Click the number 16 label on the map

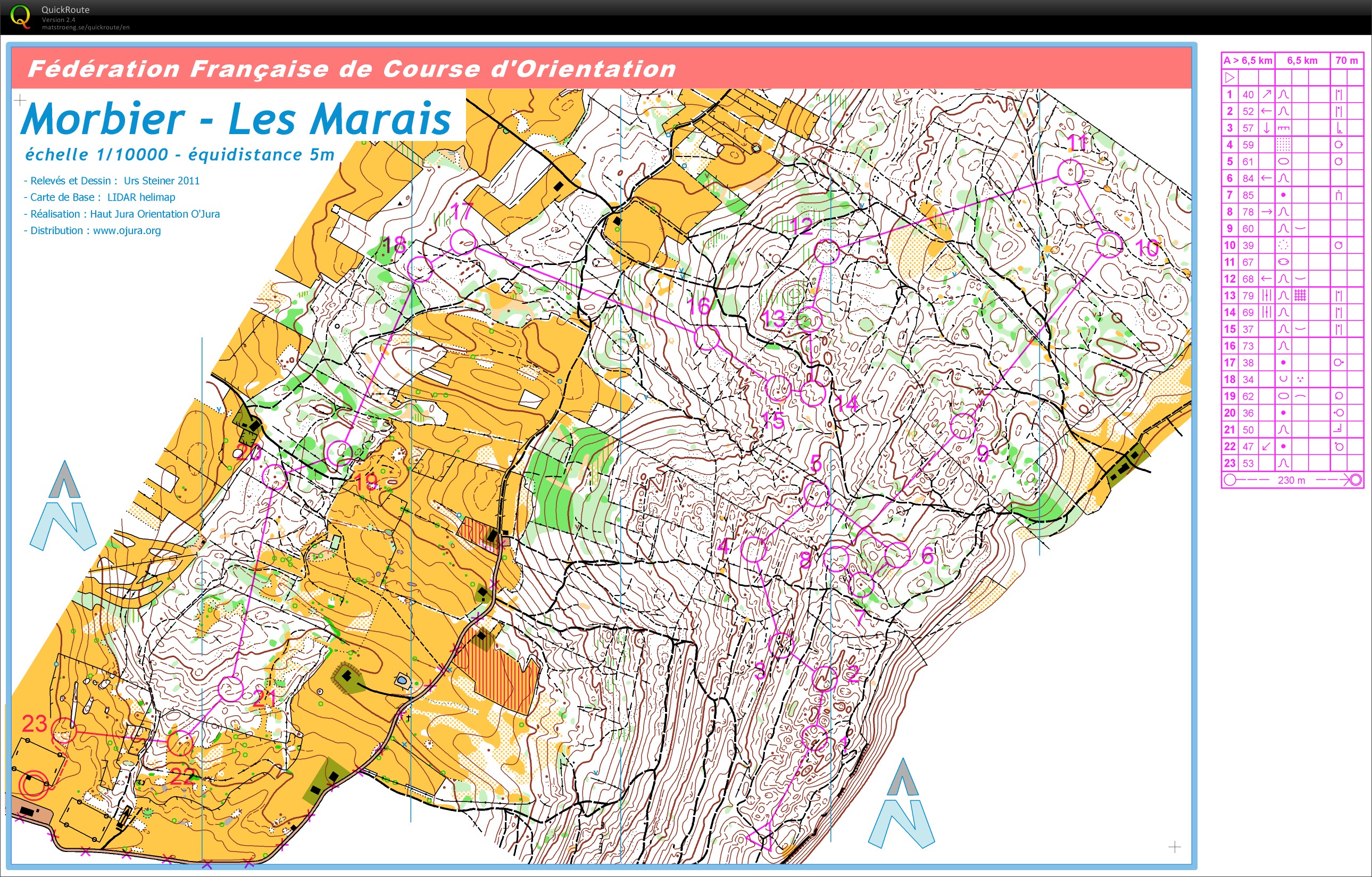[699, 307]
